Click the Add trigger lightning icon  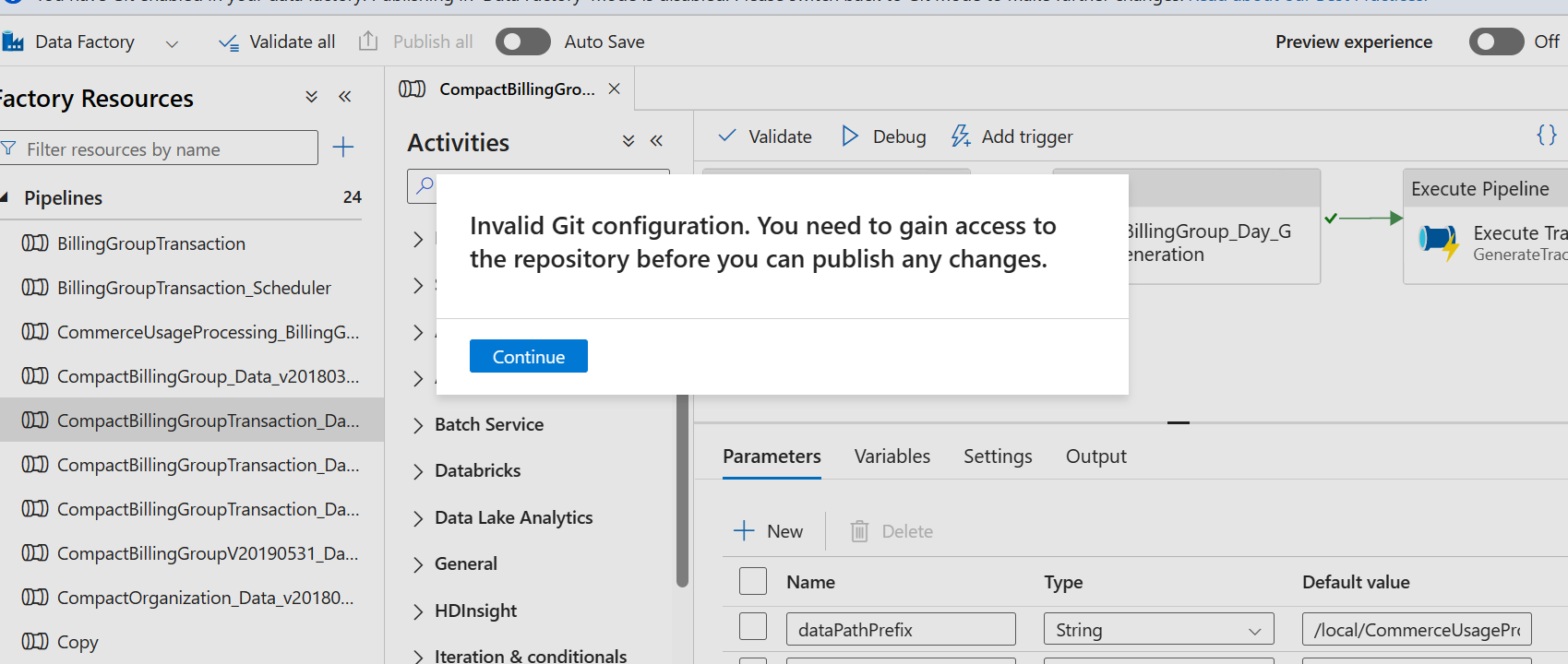(x=961, y=136)
